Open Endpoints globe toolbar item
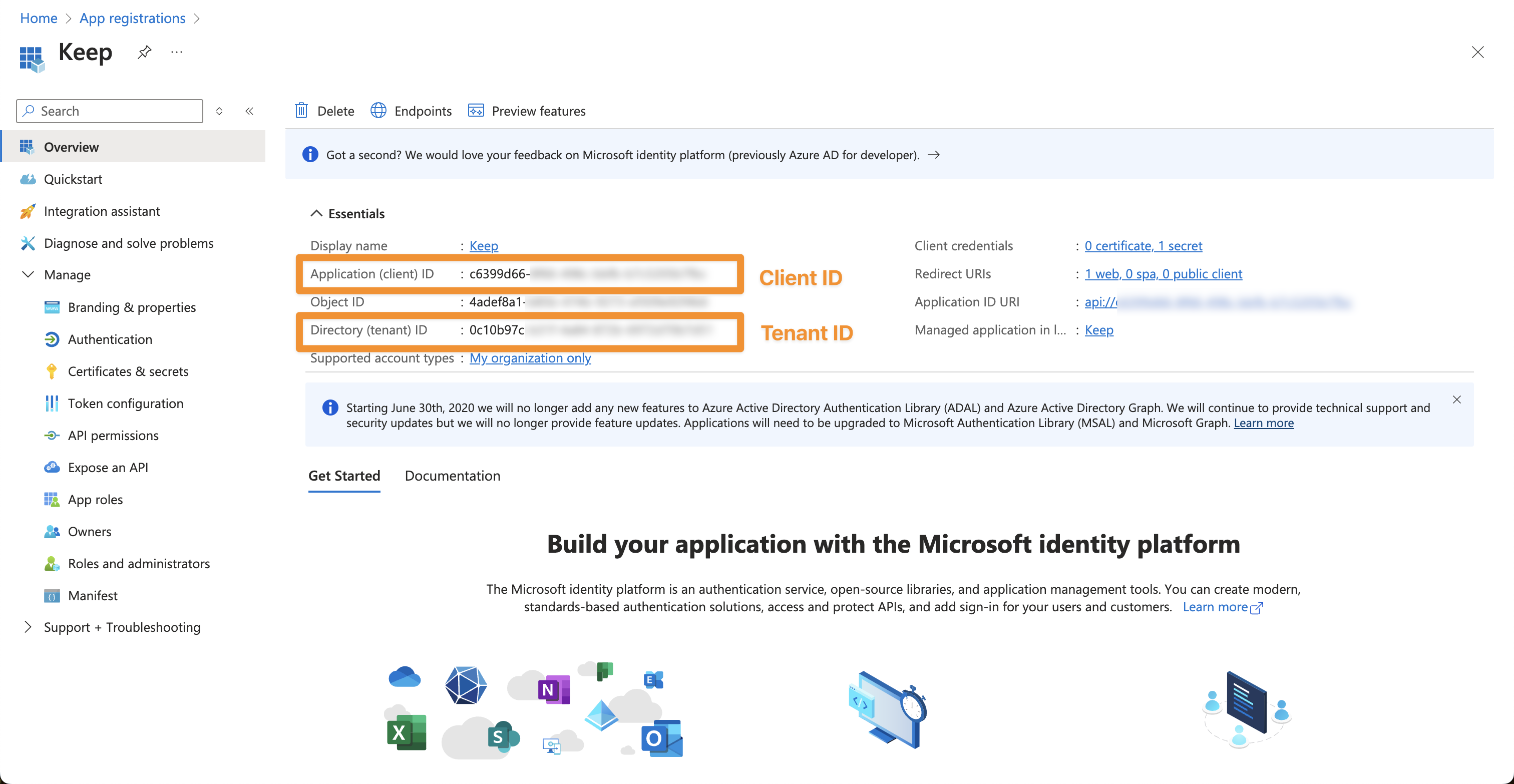Image resolution: width=1514 pixels, height=784 pixels. 411,111
